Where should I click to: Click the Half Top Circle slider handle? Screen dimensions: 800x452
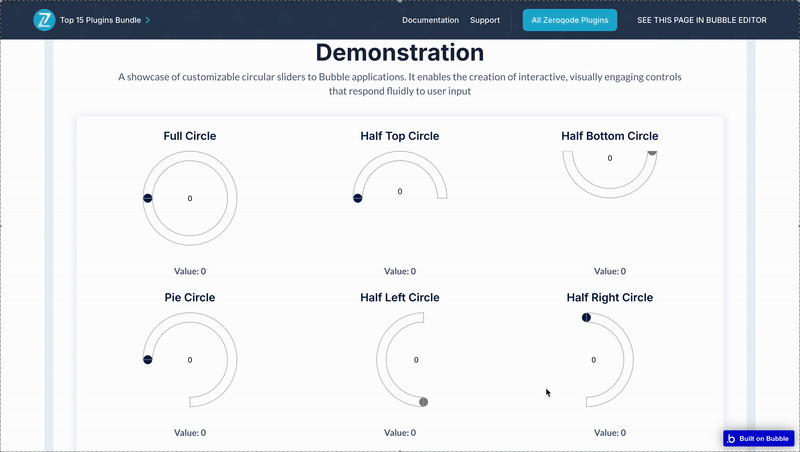click(x=357, y=198)
